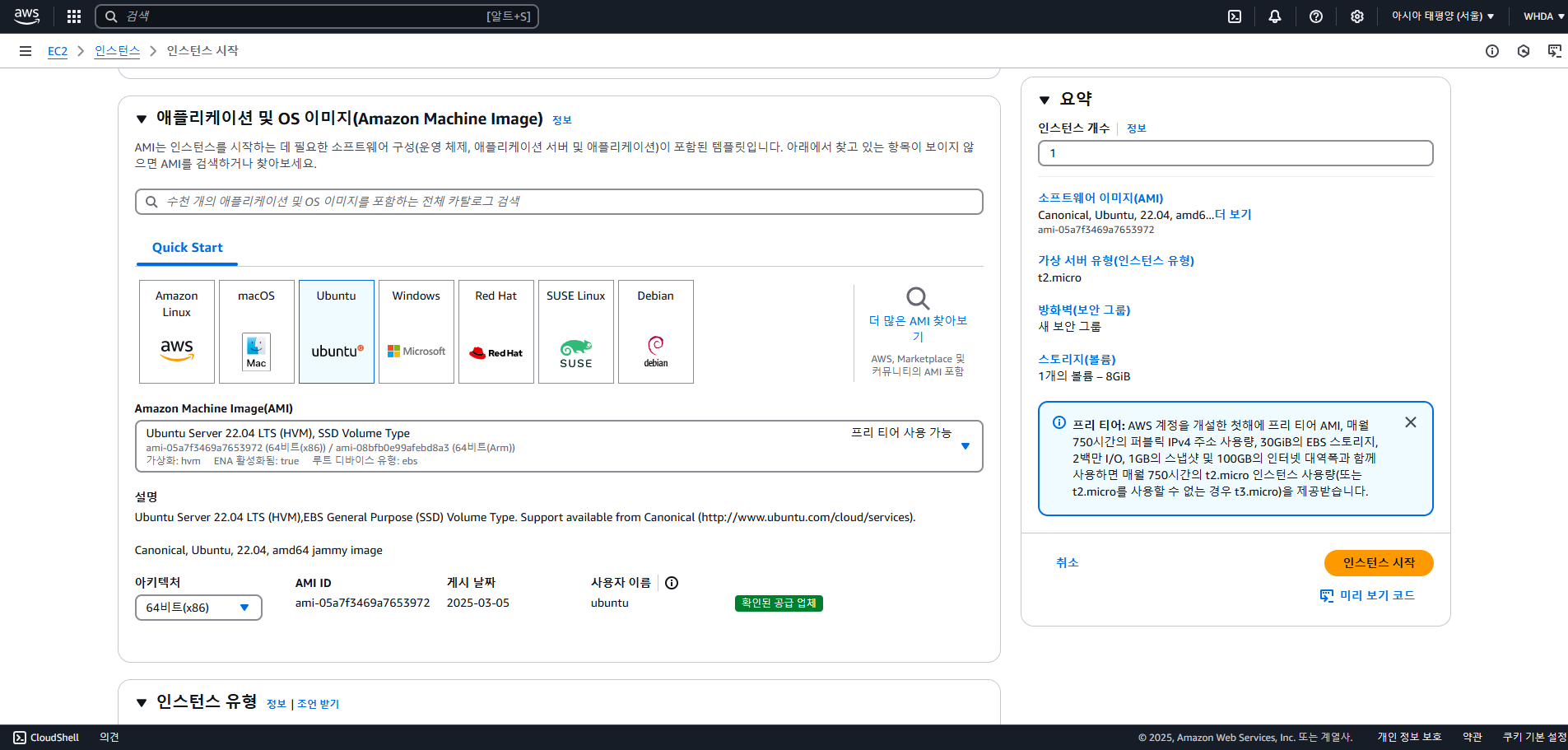
Task: Select the Red Hat AMI tile
Action: tap(496, 332)
